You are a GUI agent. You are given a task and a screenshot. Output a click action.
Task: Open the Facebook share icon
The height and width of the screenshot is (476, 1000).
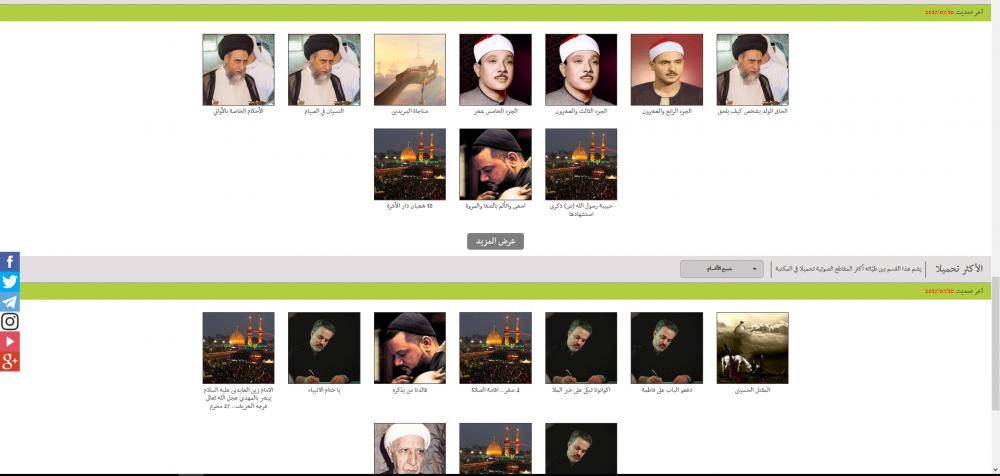pyautogui.click(x=10, y=262)
